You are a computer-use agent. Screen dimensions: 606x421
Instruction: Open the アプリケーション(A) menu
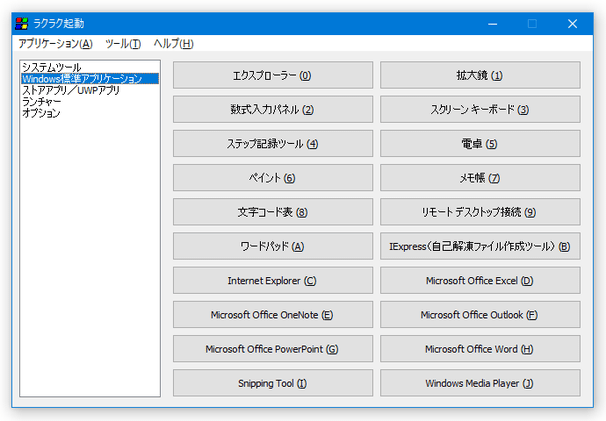56,44
